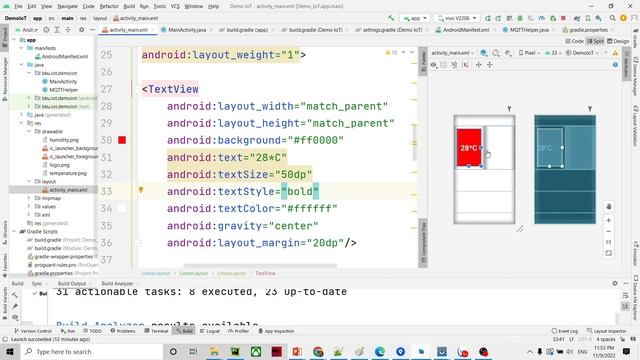This screenshot has height=360, width=640.
Task: Open the activity_main.xml design file dropdown
Action: pyautogui.click(x=453, y=53)
